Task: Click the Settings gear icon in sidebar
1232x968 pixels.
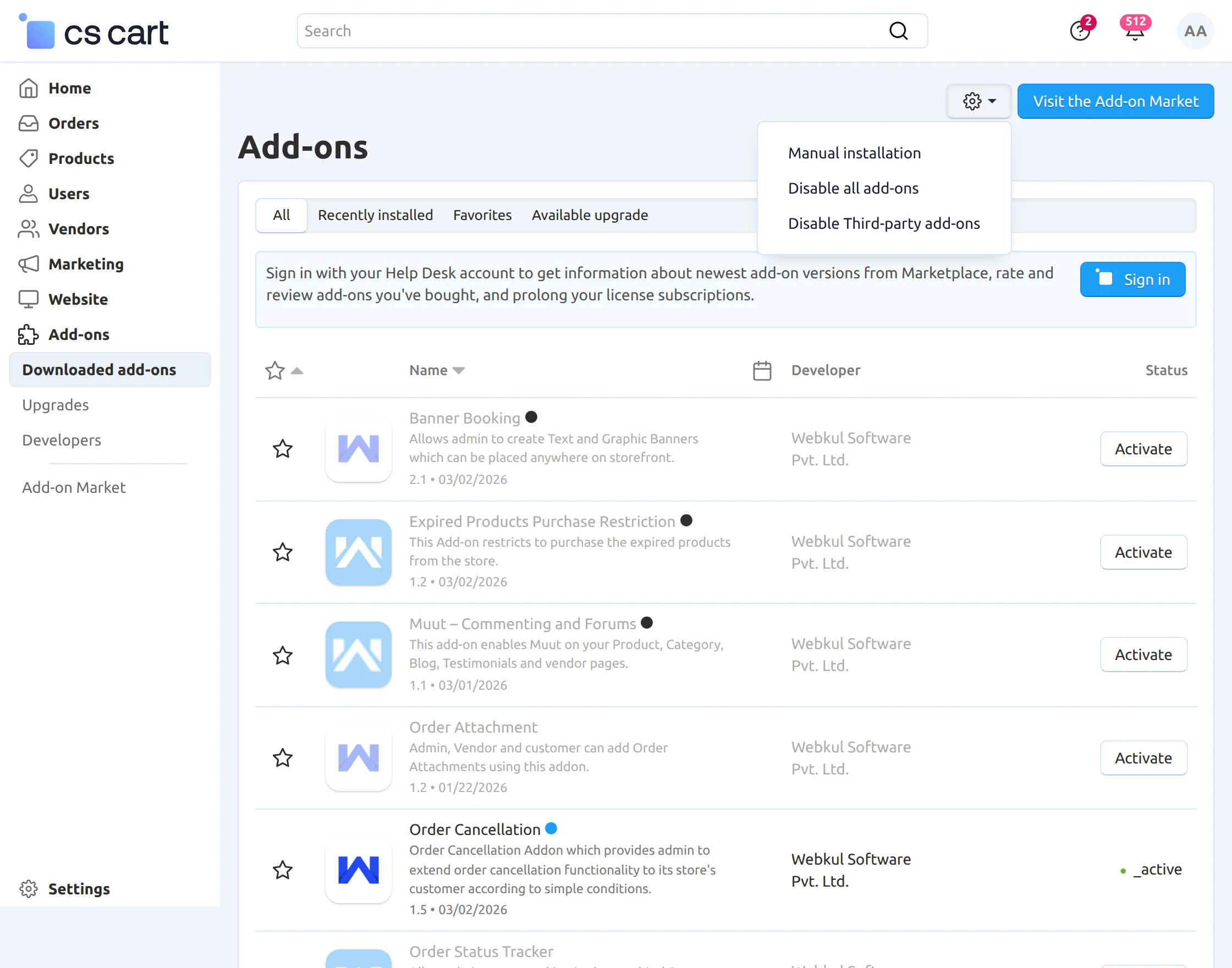Action: tap(29, 889)
